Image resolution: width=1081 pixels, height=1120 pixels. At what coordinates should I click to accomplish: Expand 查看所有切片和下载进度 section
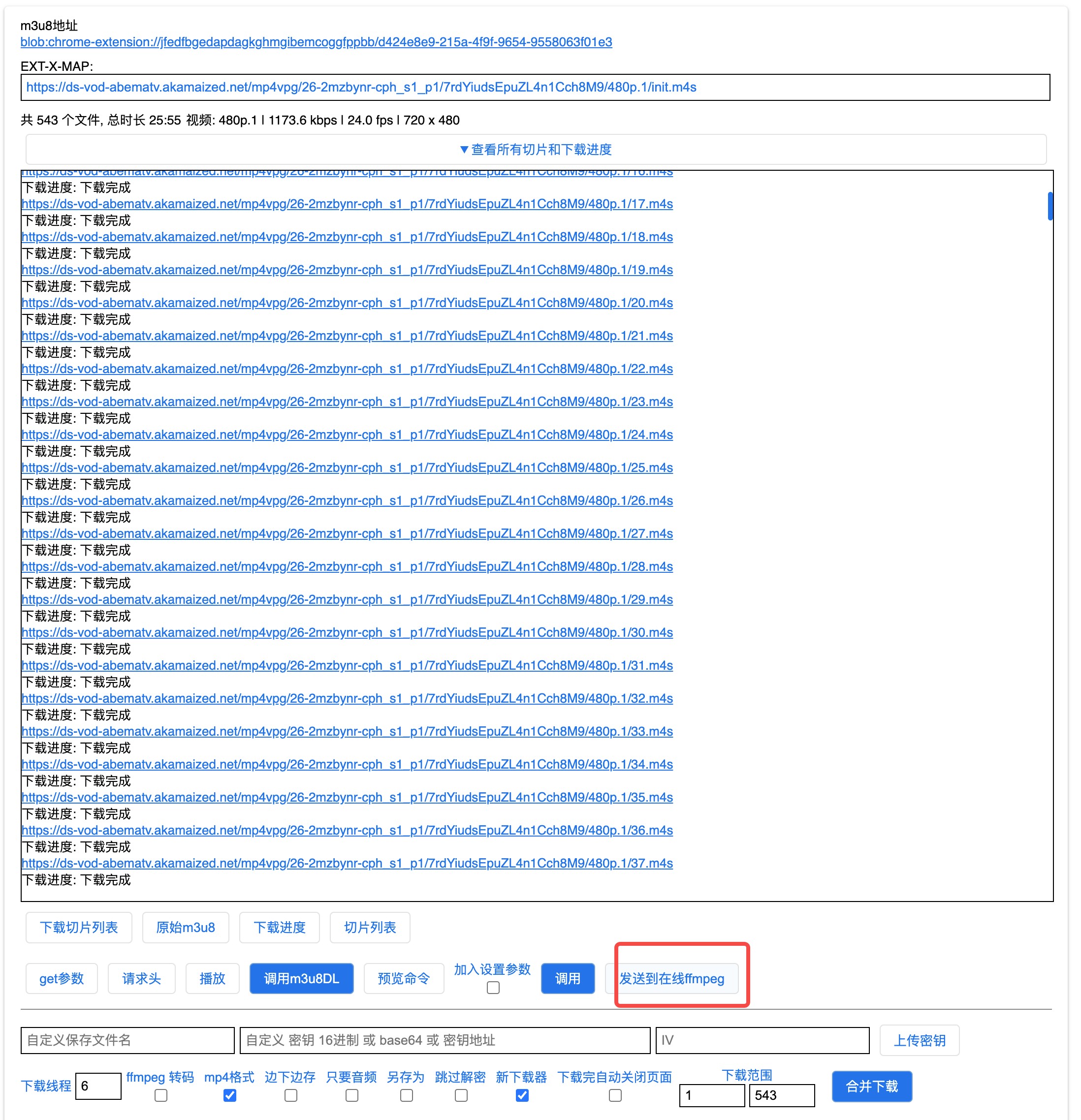click(x=536, y=150)
